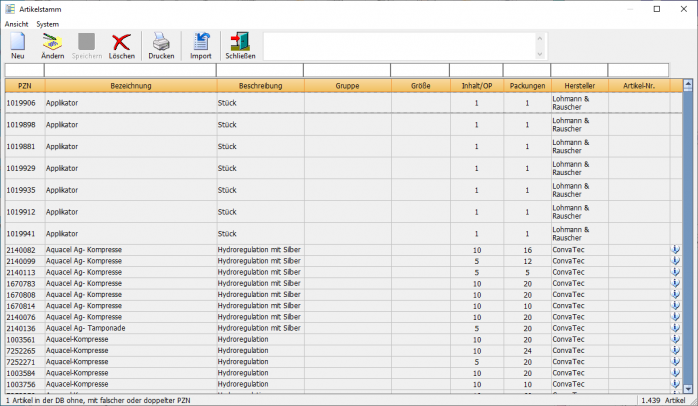698x406 pixels.
Task: Sort by Beschreibung column header
Action: click(260, 86)
